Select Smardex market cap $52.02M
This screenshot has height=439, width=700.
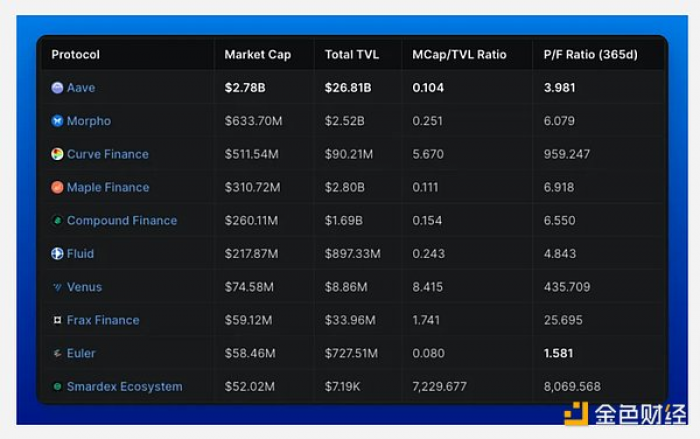coord(250,386)
